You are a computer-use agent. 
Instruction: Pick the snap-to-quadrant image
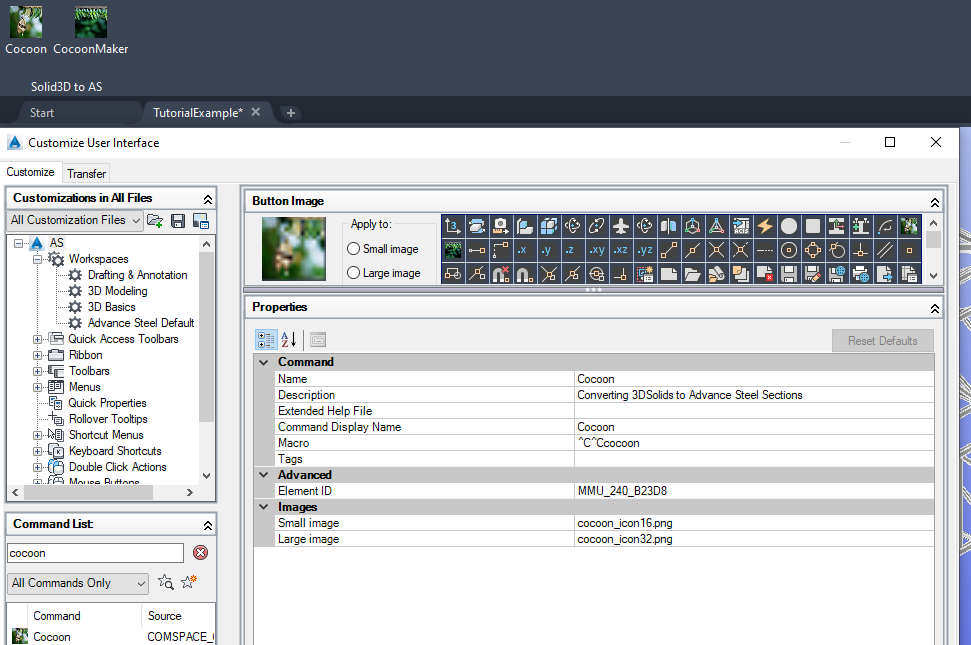coord(813,250)
